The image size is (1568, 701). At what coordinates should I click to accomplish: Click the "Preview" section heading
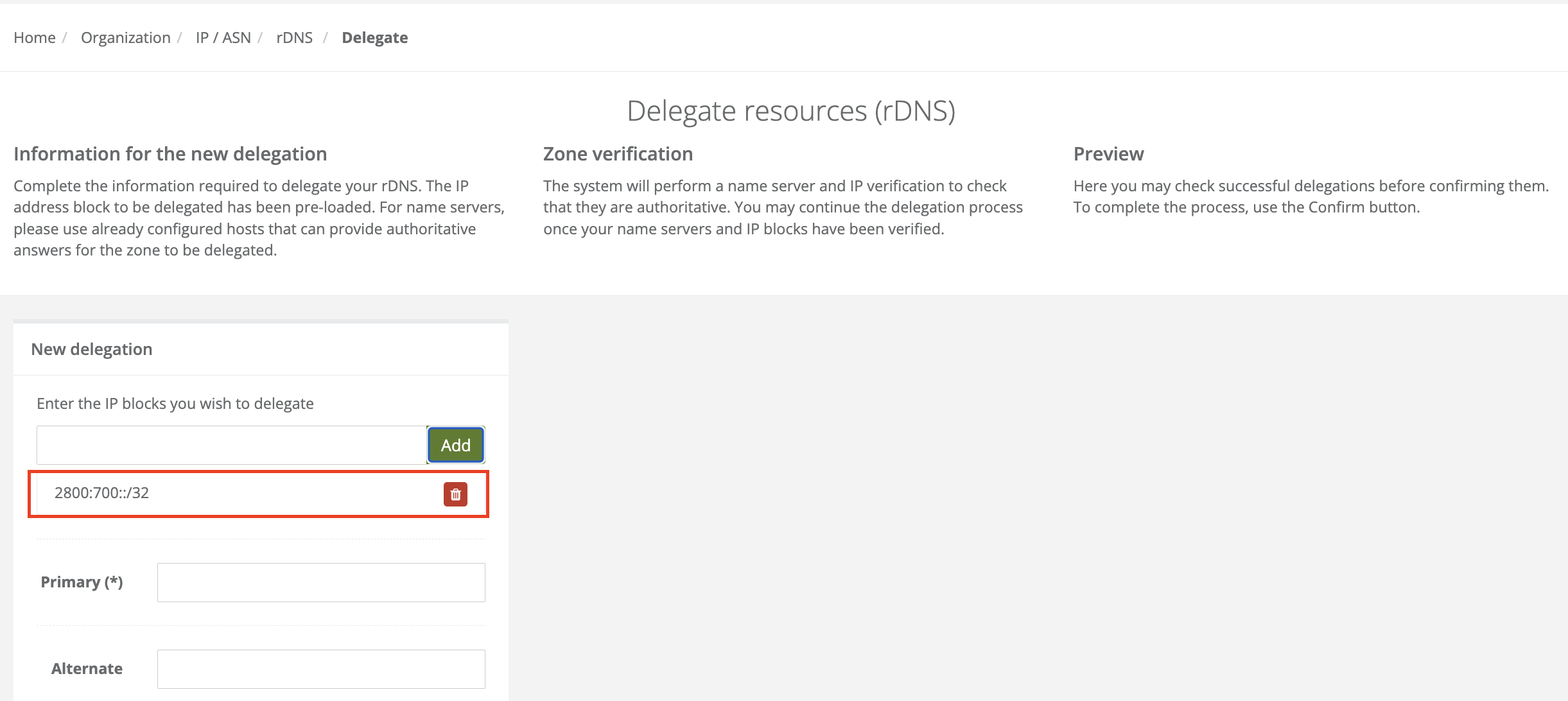[1108, 154]
